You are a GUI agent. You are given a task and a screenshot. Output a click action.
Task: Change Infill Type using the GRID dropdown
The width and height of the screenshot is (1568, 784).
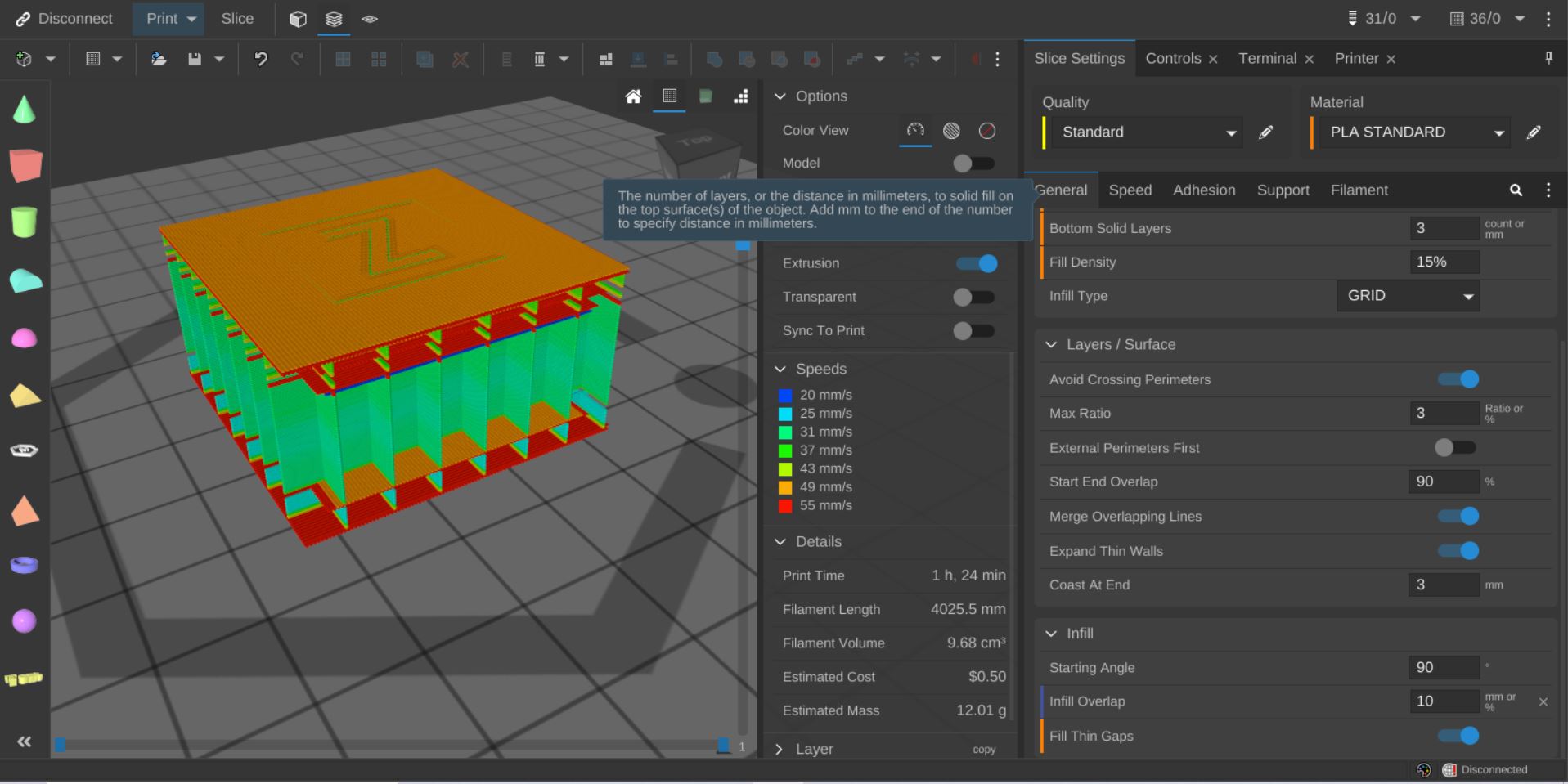pyautogui.click(x=1407, y=296)
